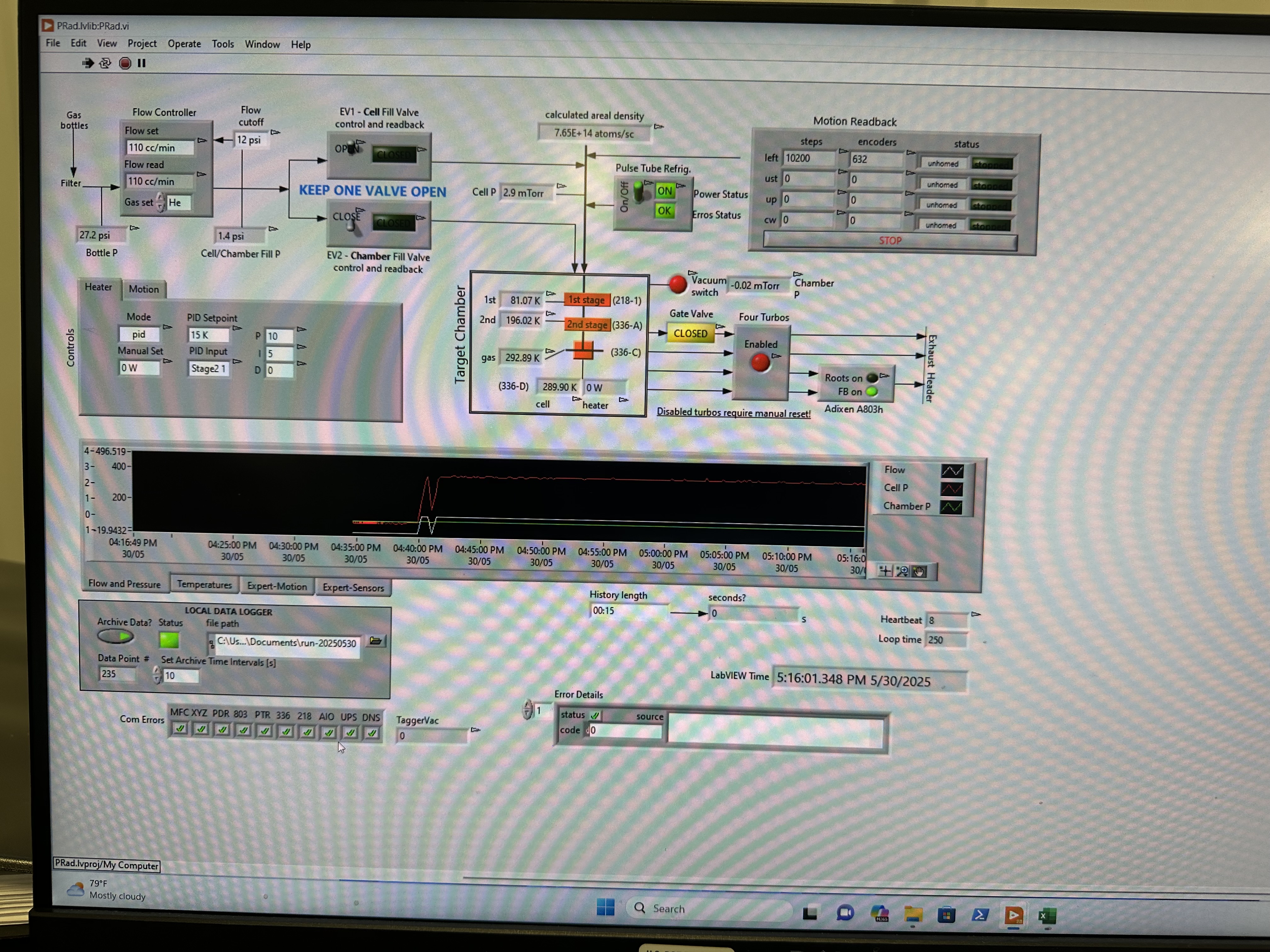Click the Roots on indicator LED
1270x952 pixels.
[872, 377]
